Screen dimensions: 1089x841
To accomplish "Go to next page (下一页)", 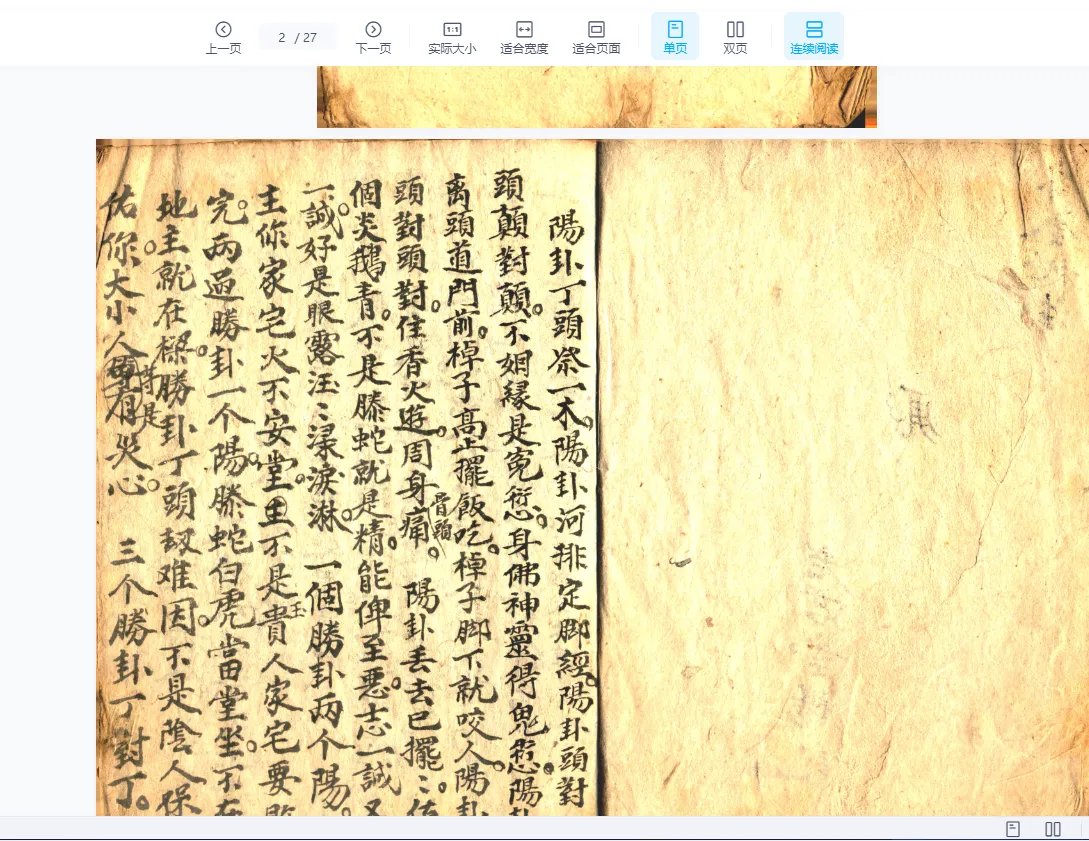I will pos(374,38).
